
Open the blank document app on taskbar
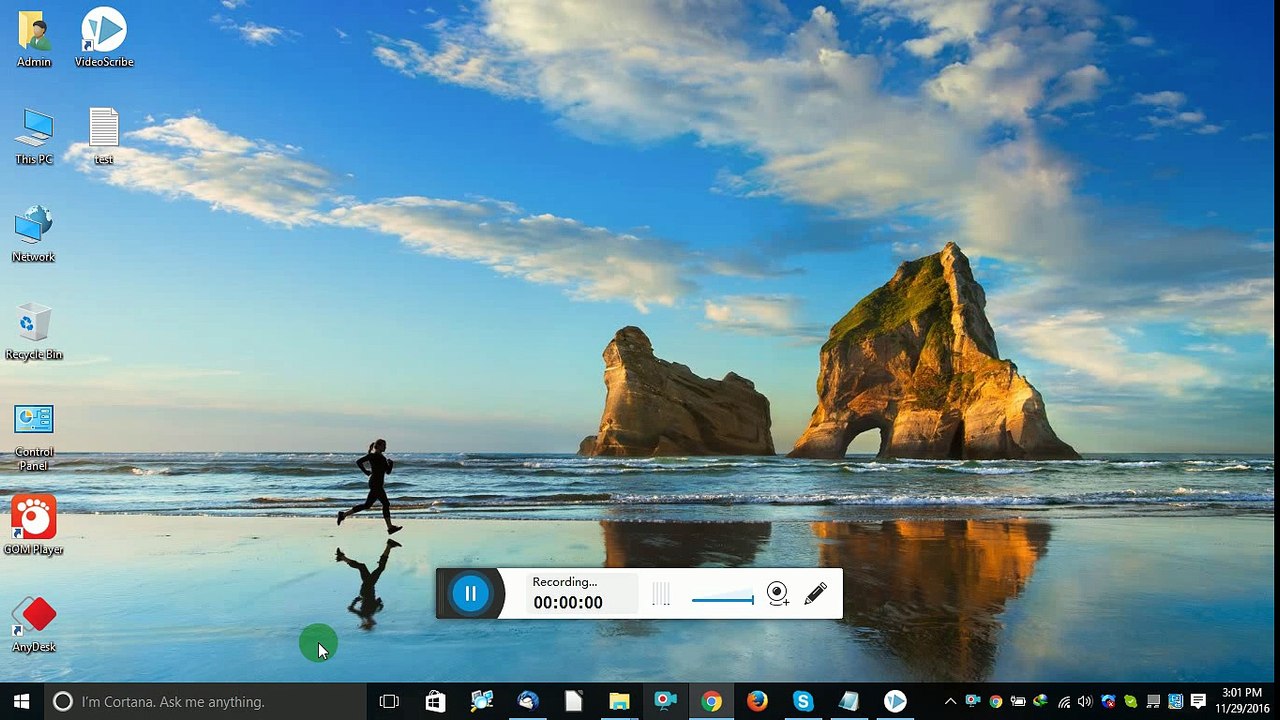(x=573, y=702)
